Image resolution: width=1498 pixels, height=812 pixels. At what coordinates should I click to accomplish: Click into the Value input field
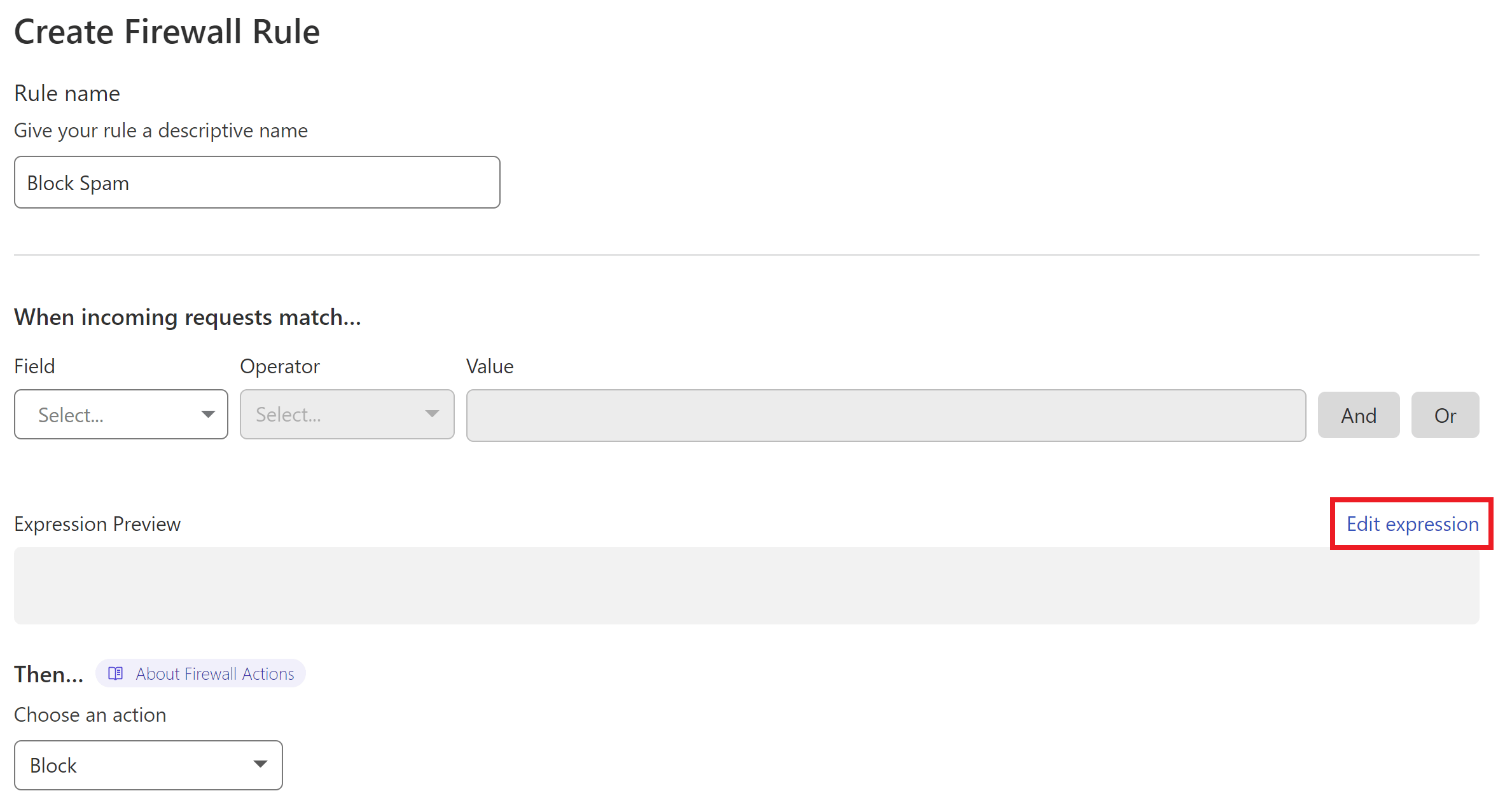[886, 415]
